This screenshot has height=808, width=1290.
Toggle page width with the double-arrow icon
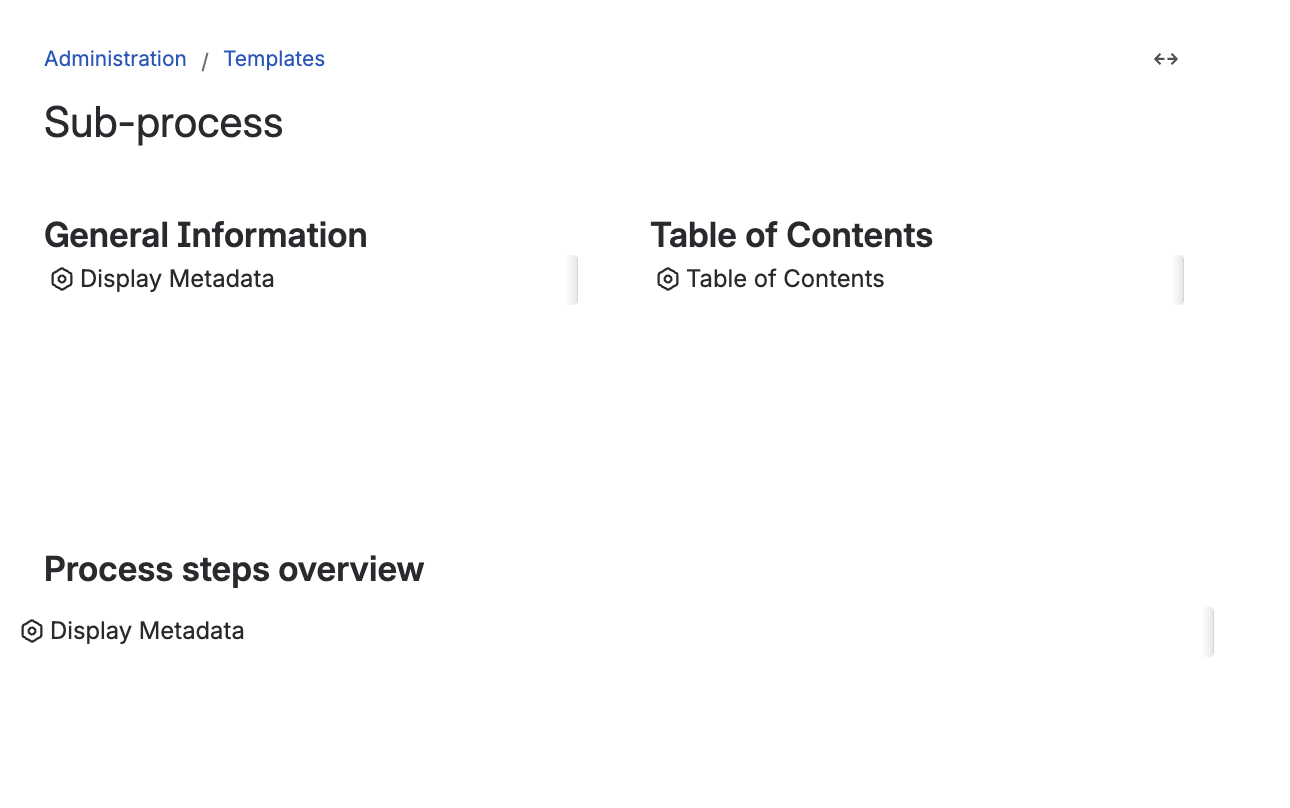[x=1166, y=59]
